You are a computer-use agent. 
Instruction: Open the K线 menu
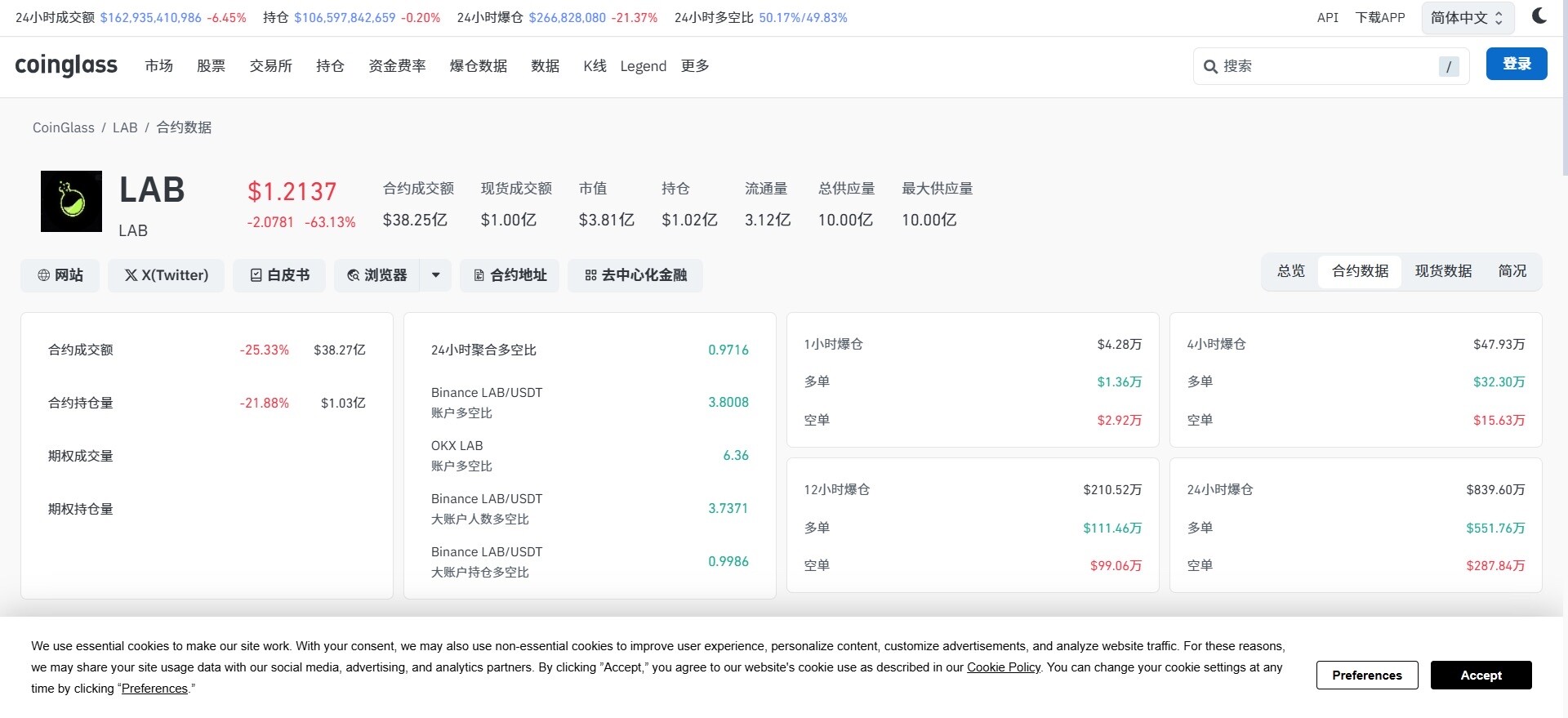[x=595, y=66]
